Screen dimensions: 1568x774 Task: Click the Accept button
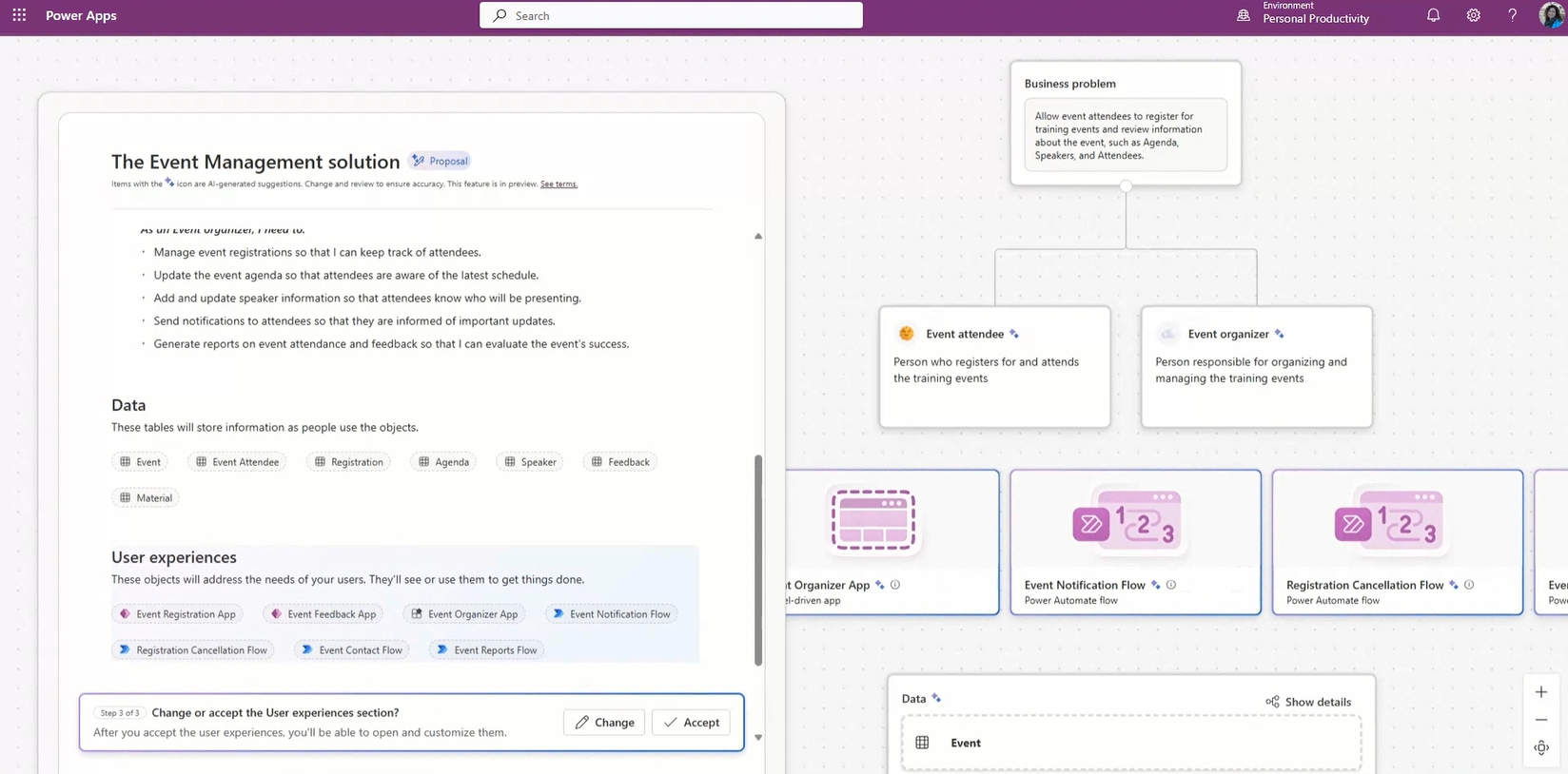click(x=692, y=723)
